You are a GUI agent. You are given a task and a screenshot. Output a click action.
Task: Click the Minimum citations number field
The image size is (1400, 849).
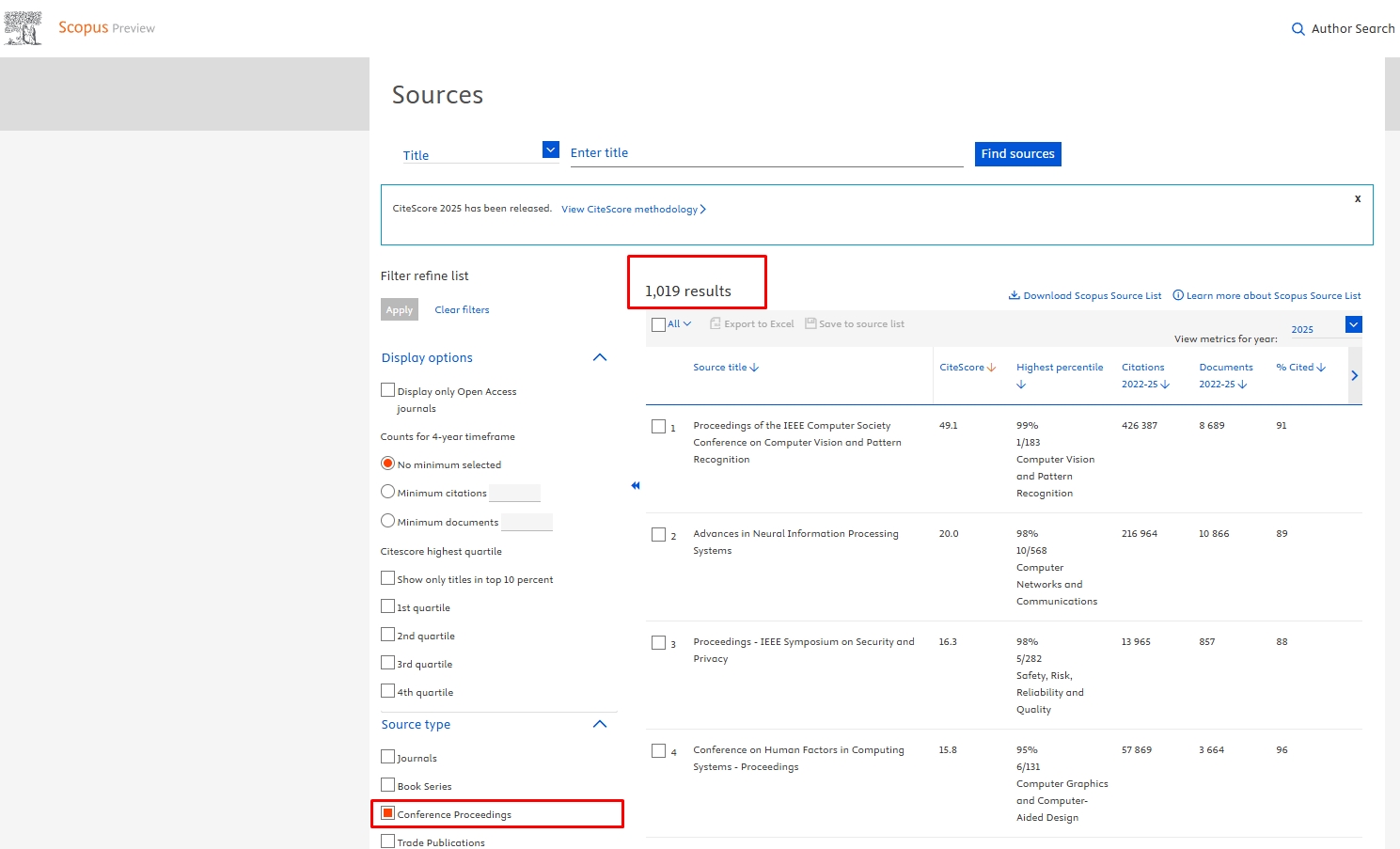tap(515, 493)
